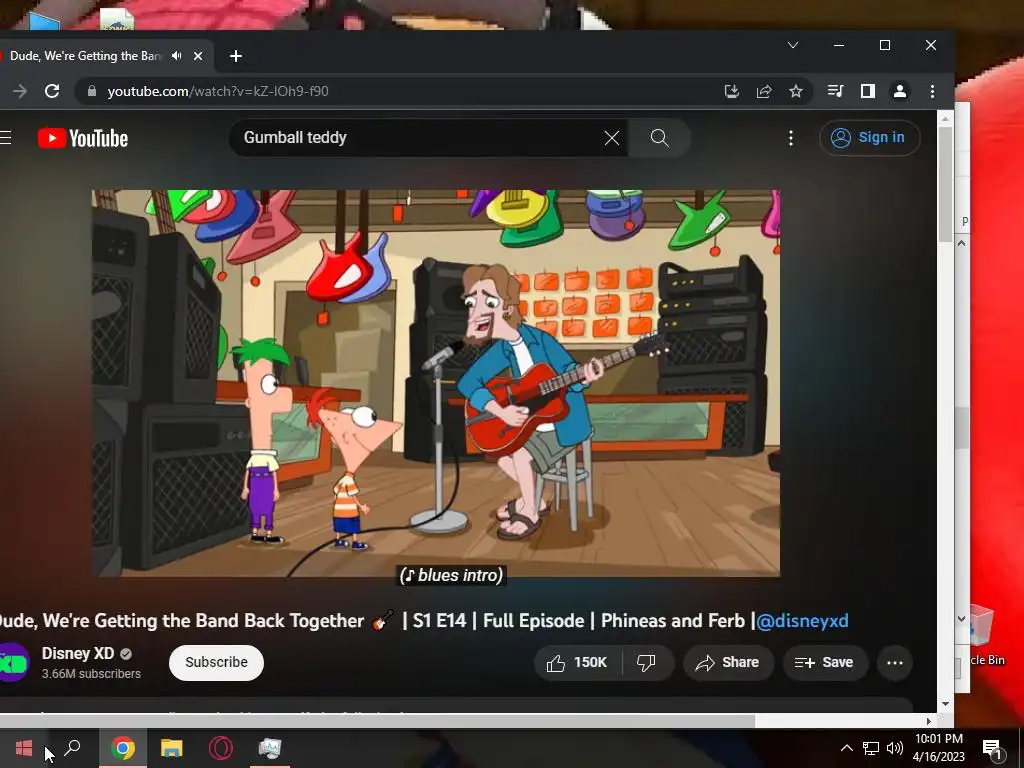This screenshot has height=768, width=1024.
Task: Open YouTube settings three-dot menu
Action: (791, 138)
